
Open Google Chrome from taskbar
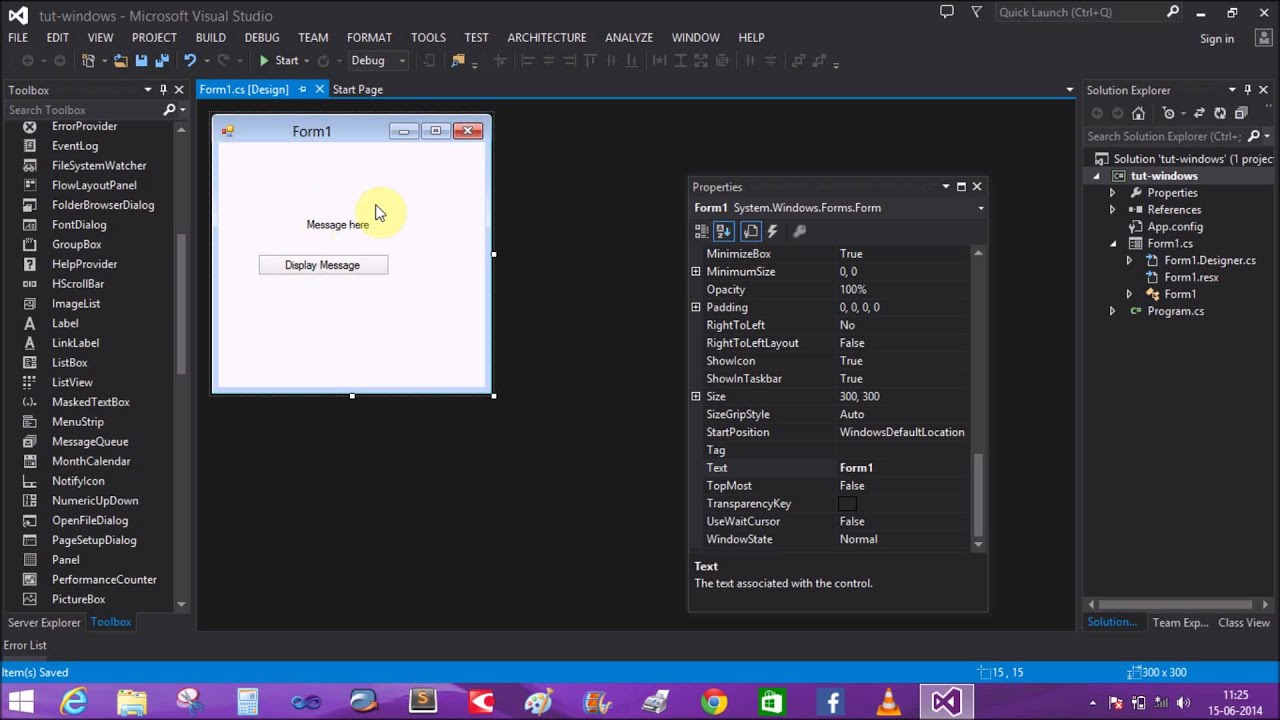[x=714, y=702]
